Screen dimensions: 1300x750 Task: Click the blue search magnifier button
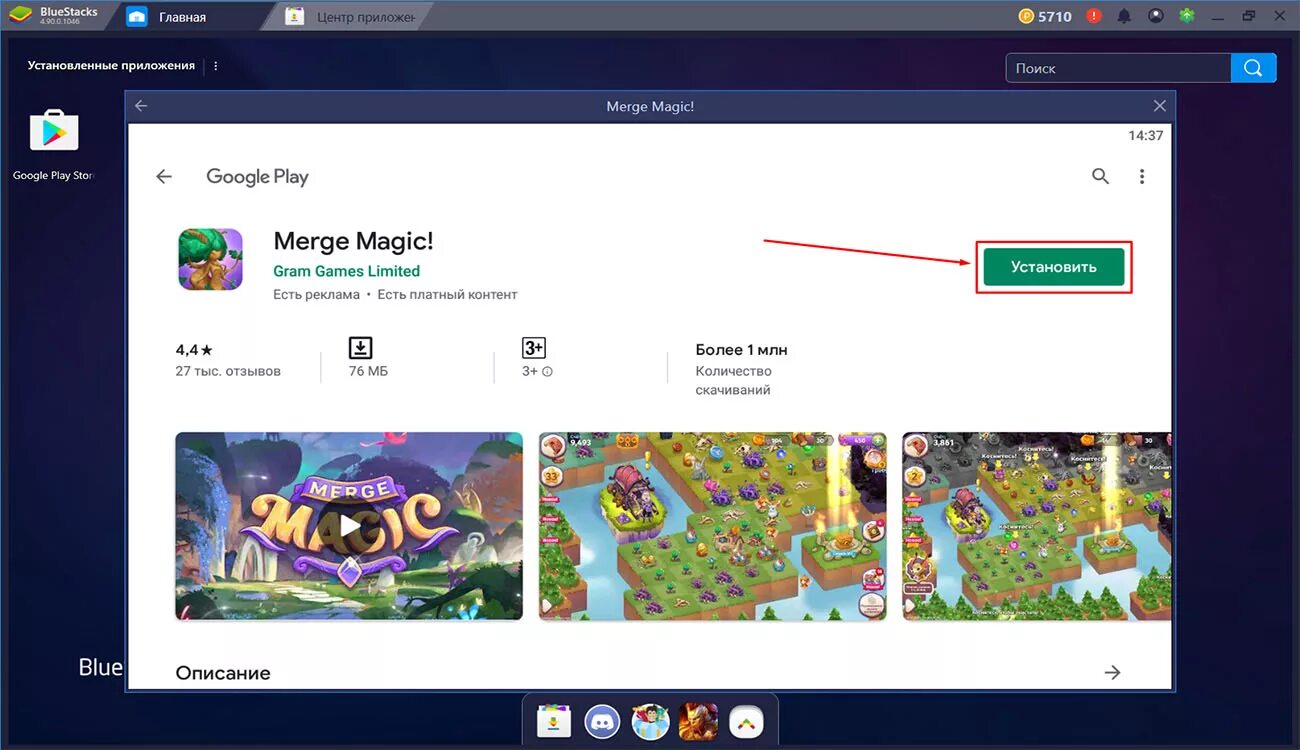pyautogui.click(x=1254, y=68)
